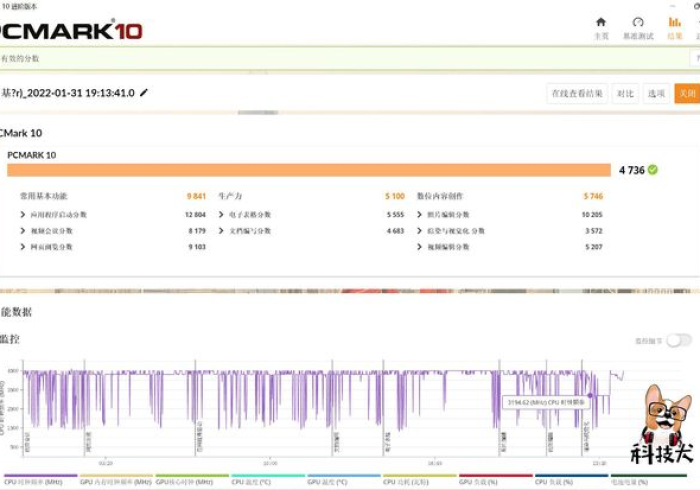Toggle the switch above the monitoring chart

pos(679,340)
